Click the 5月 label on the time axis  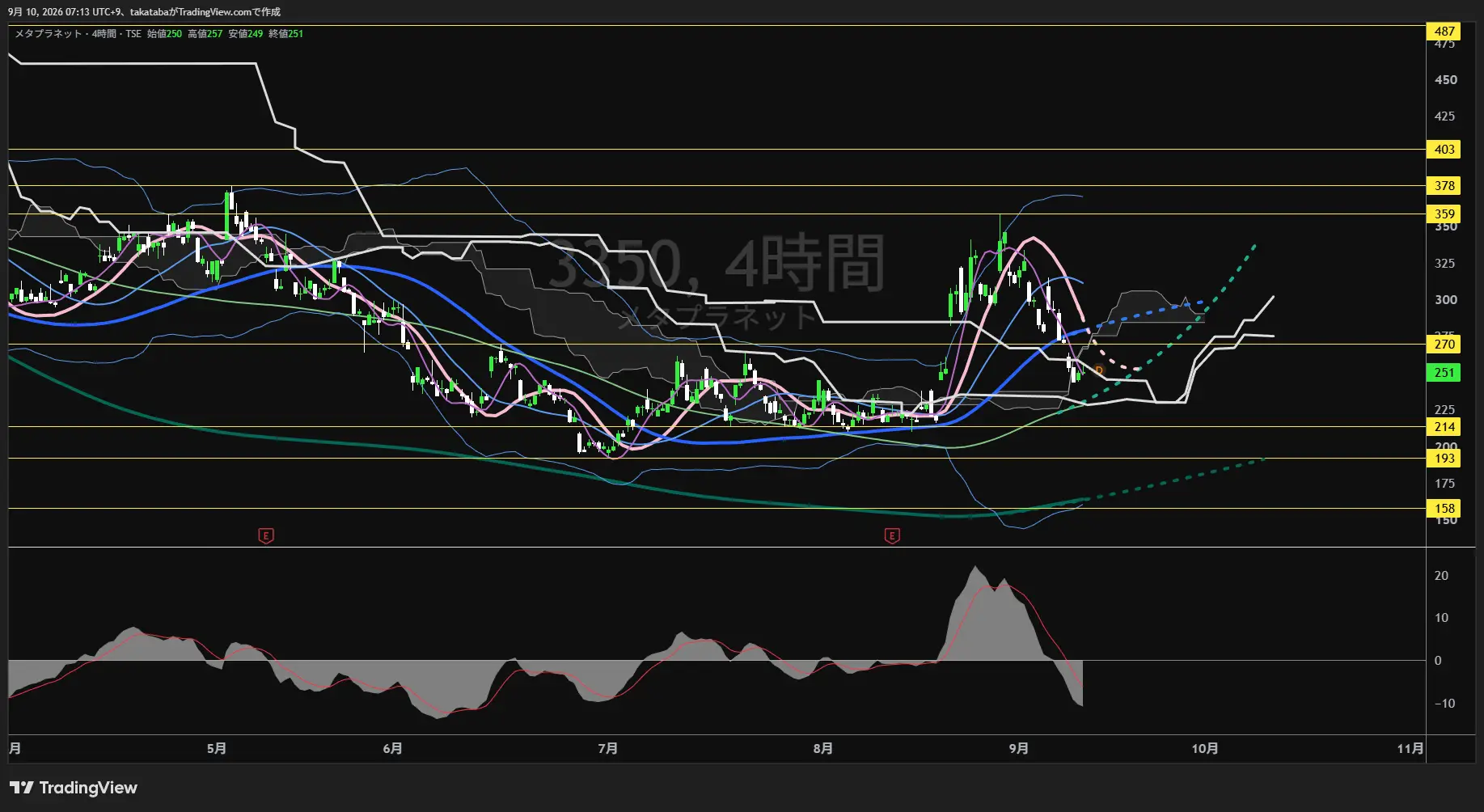(217, 749)
